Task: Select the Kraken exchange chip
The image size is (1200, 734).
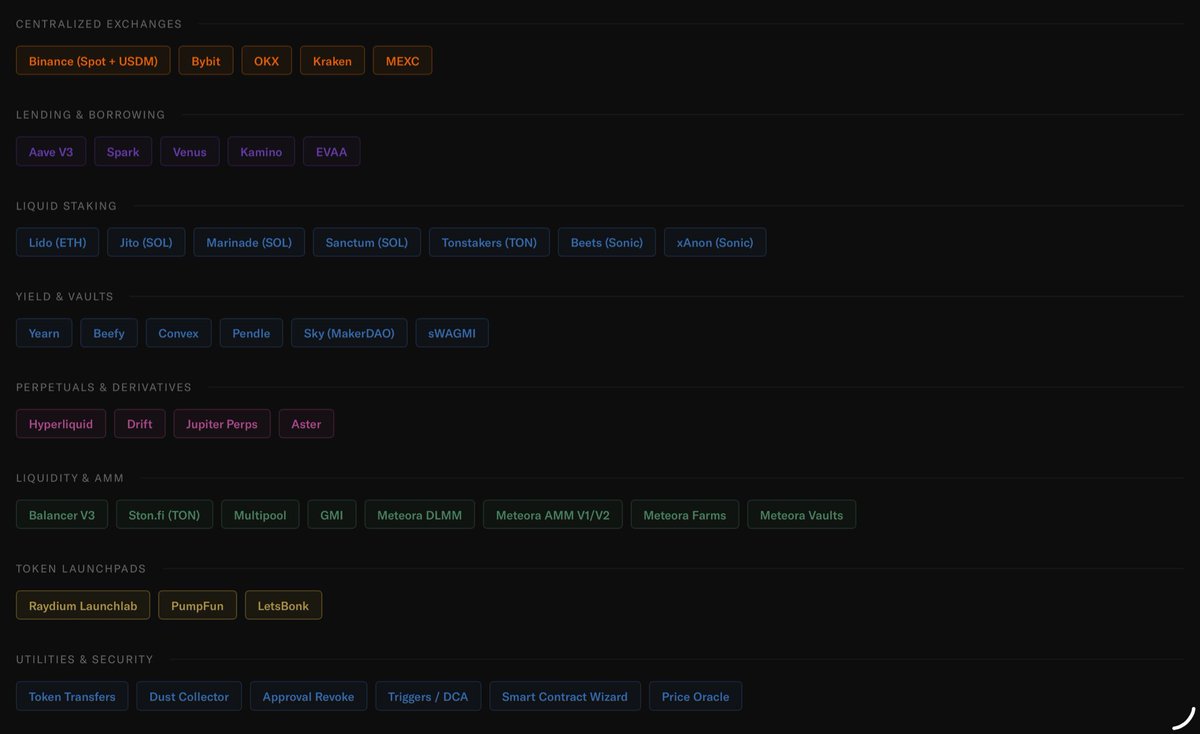Action: pyautogui.click(x=332, y=61)
